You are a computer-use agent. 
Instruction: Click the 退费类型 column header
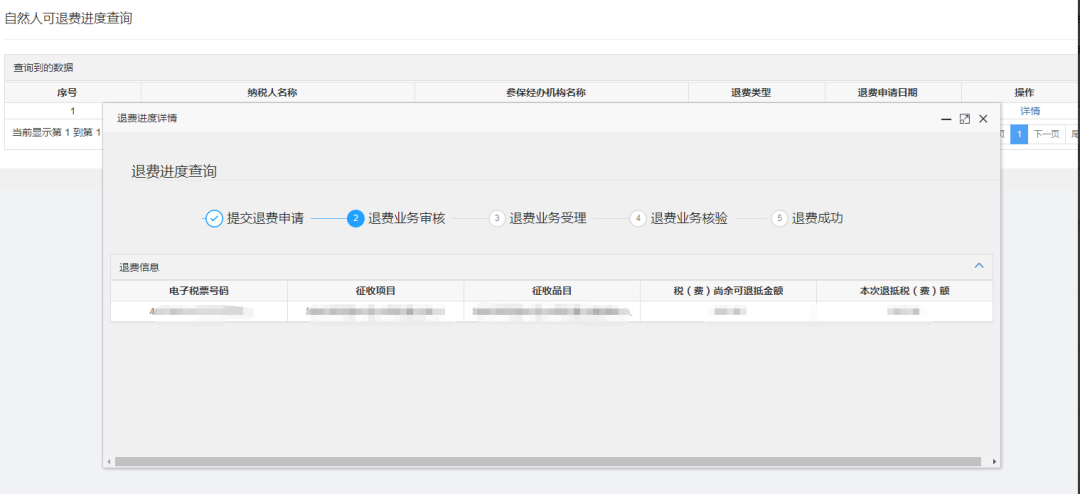pyautogui.click(x=756, y=92)
